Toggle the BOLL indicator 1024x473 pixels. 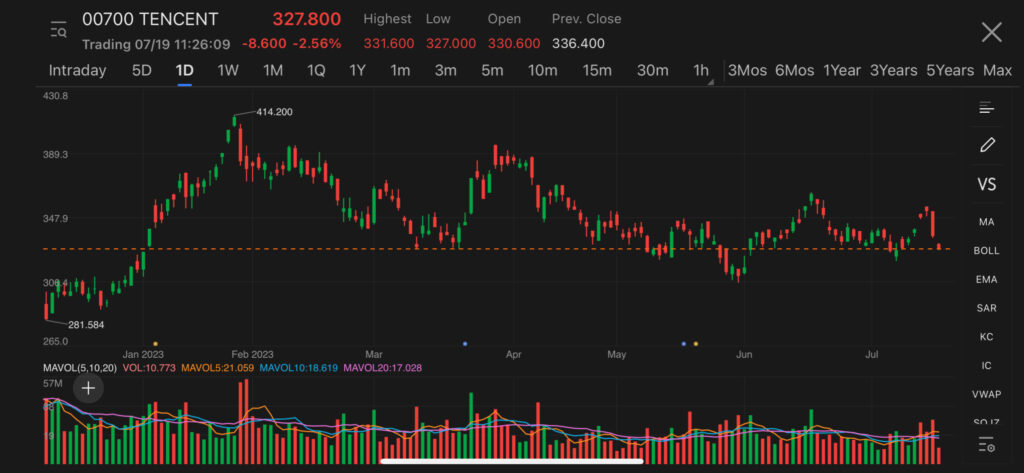[x=987, y=250]
